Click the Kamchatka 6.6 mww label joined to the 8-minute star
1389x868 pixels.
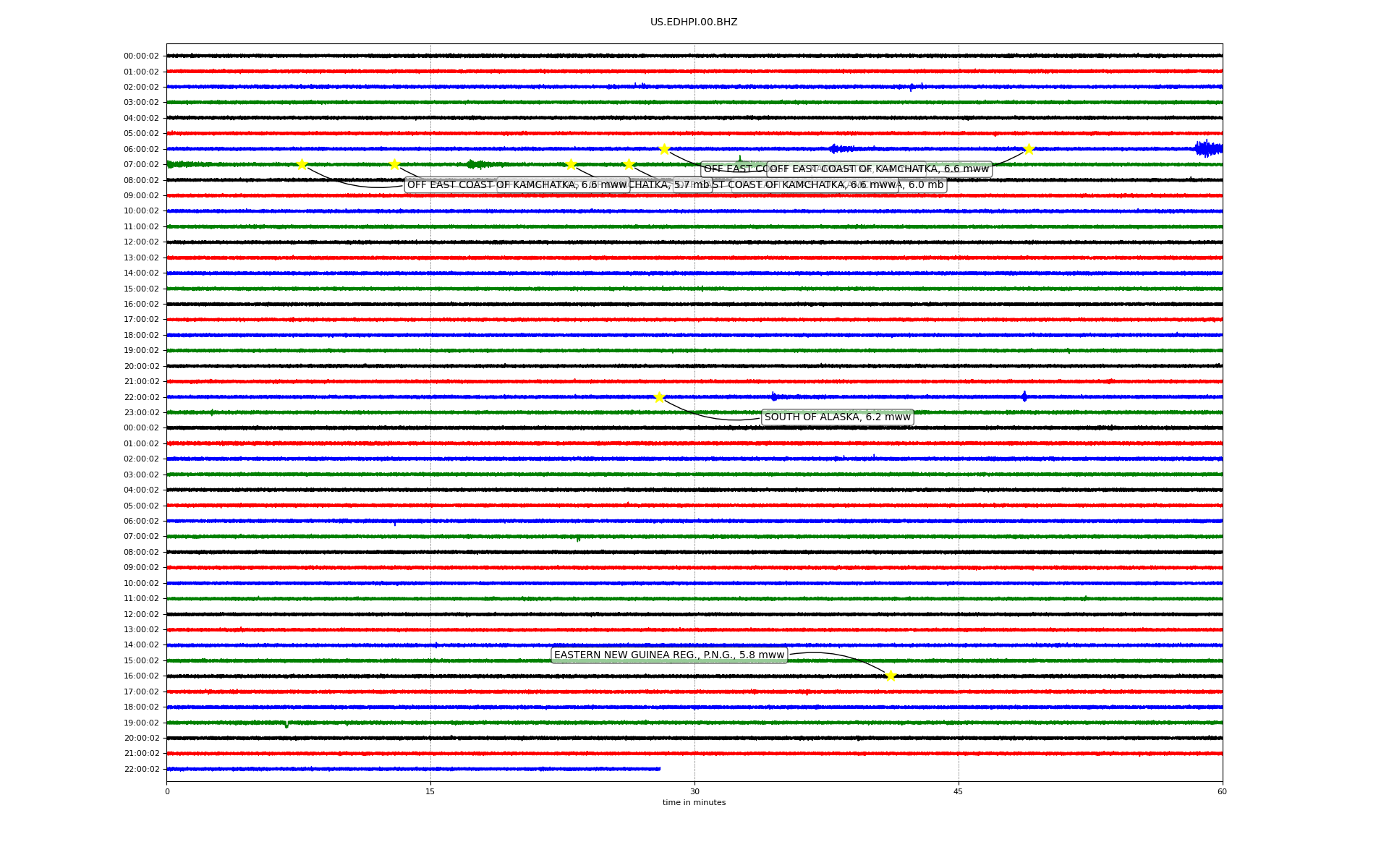pyautogui.click(x=517, y=185)
